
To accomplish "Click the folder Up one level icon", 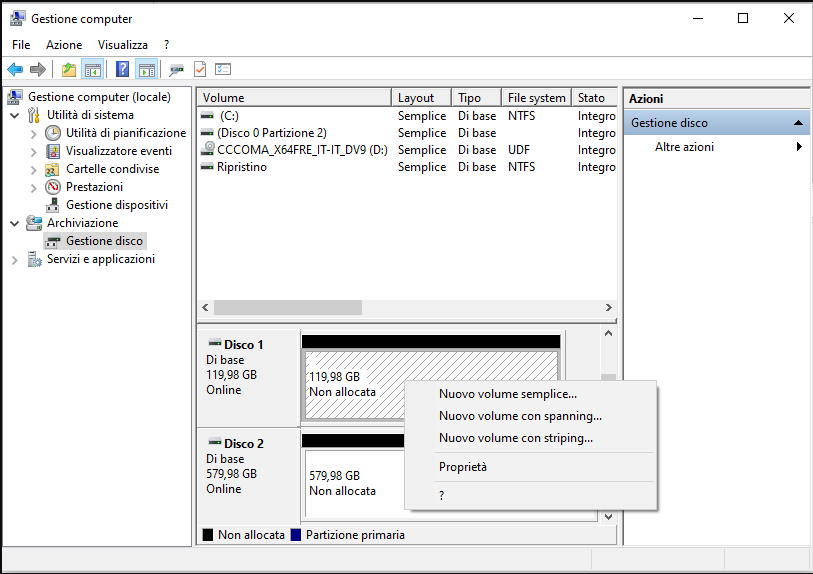I will 68,69.
